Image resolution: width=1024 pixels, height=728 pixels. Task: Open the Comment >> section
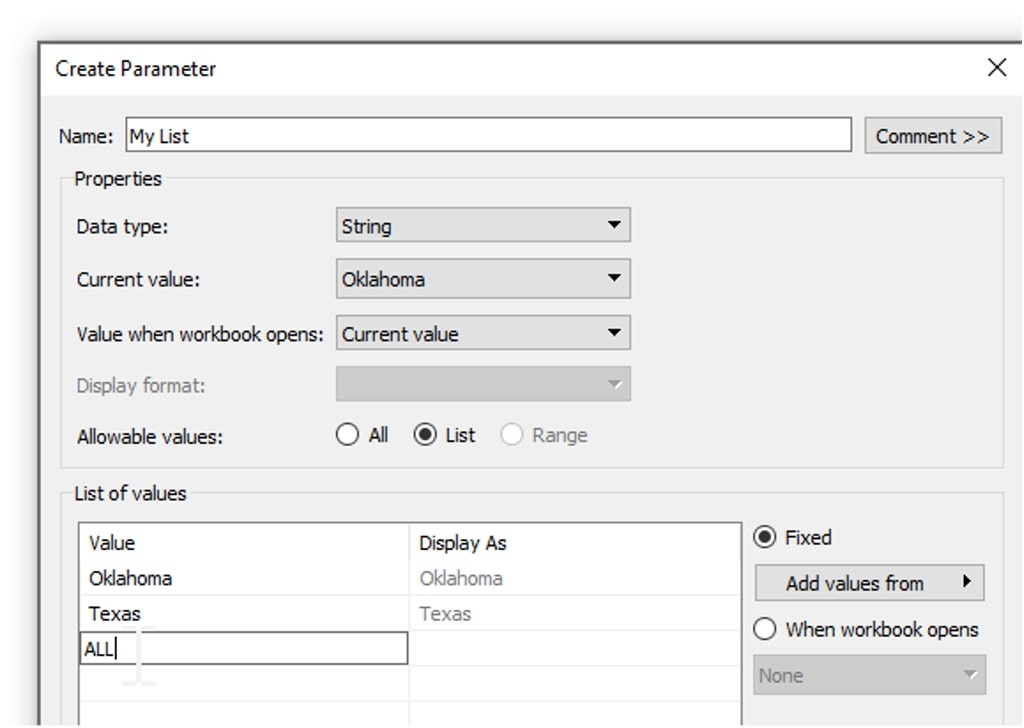click(x=933, y=136)
